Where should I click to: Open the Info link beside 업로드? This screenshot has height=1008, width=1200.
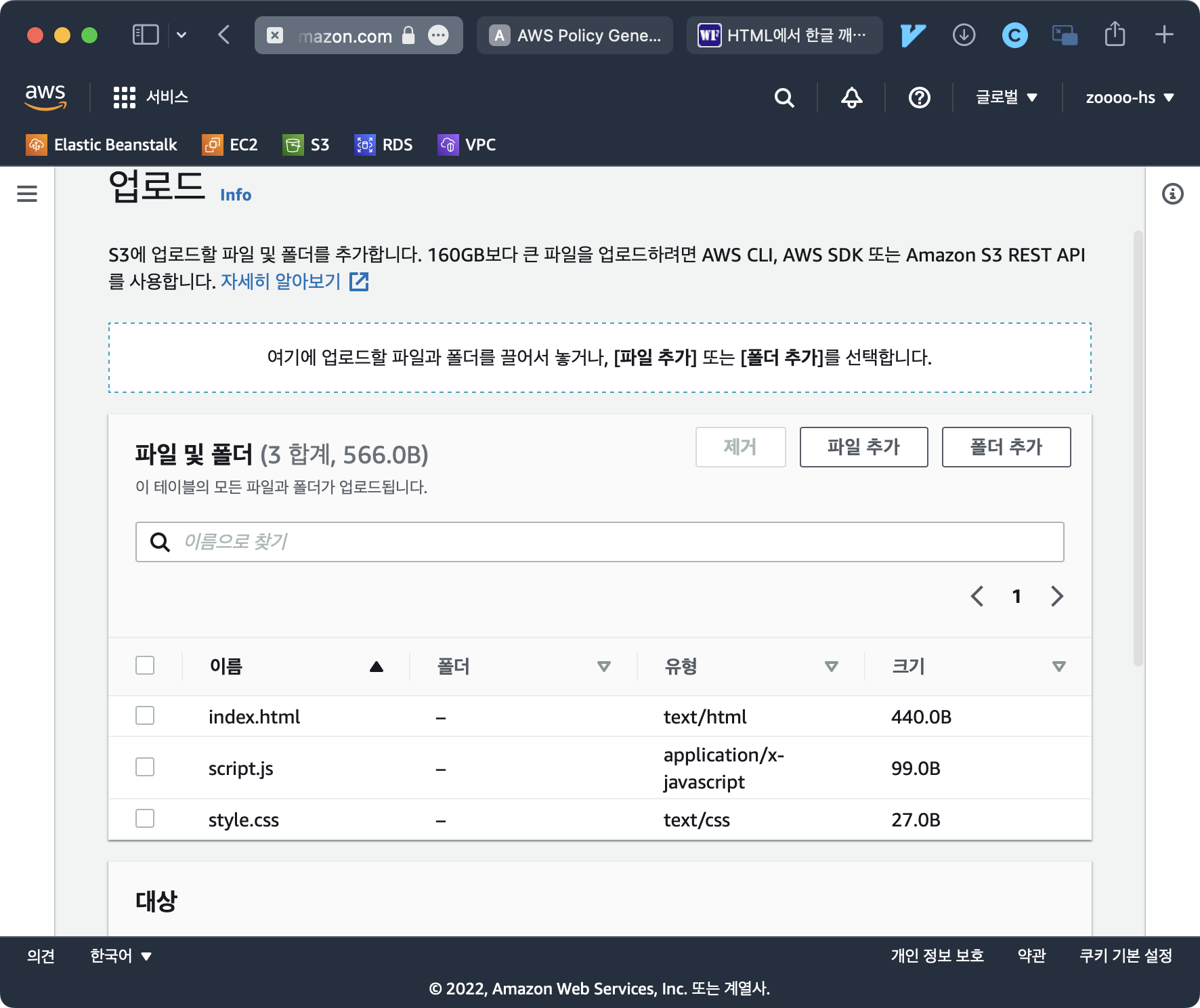236,195
